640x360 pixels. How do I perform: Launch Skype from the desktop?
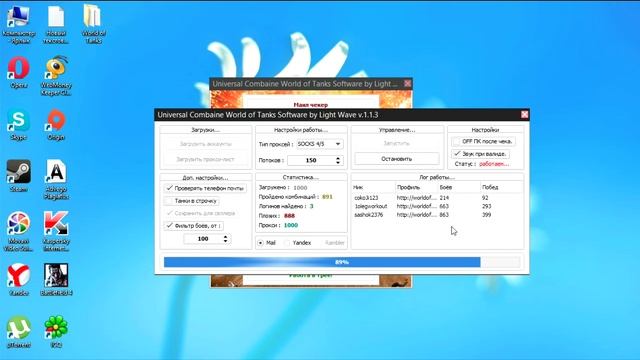(x=18, y=124)
